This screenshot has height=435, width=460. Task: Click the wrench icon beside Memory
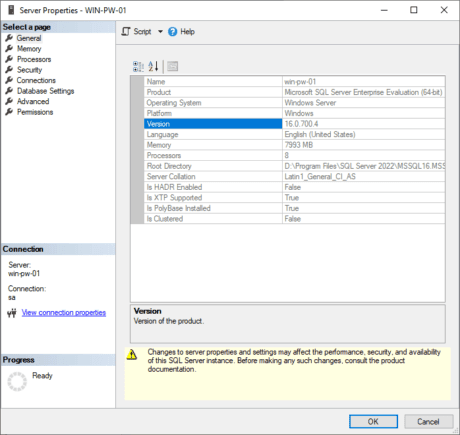tap(9, 49)
